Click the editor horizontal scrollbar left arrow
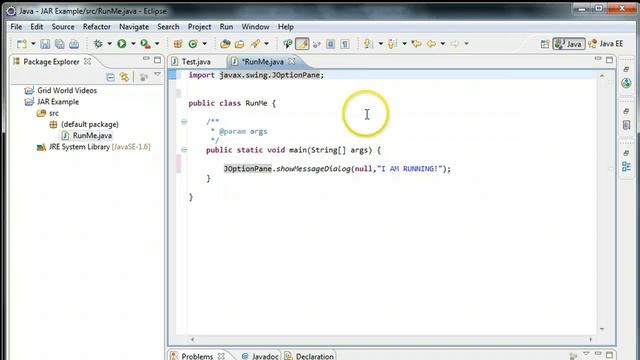This screenshot has height=360, width=640. coord(192,339)
